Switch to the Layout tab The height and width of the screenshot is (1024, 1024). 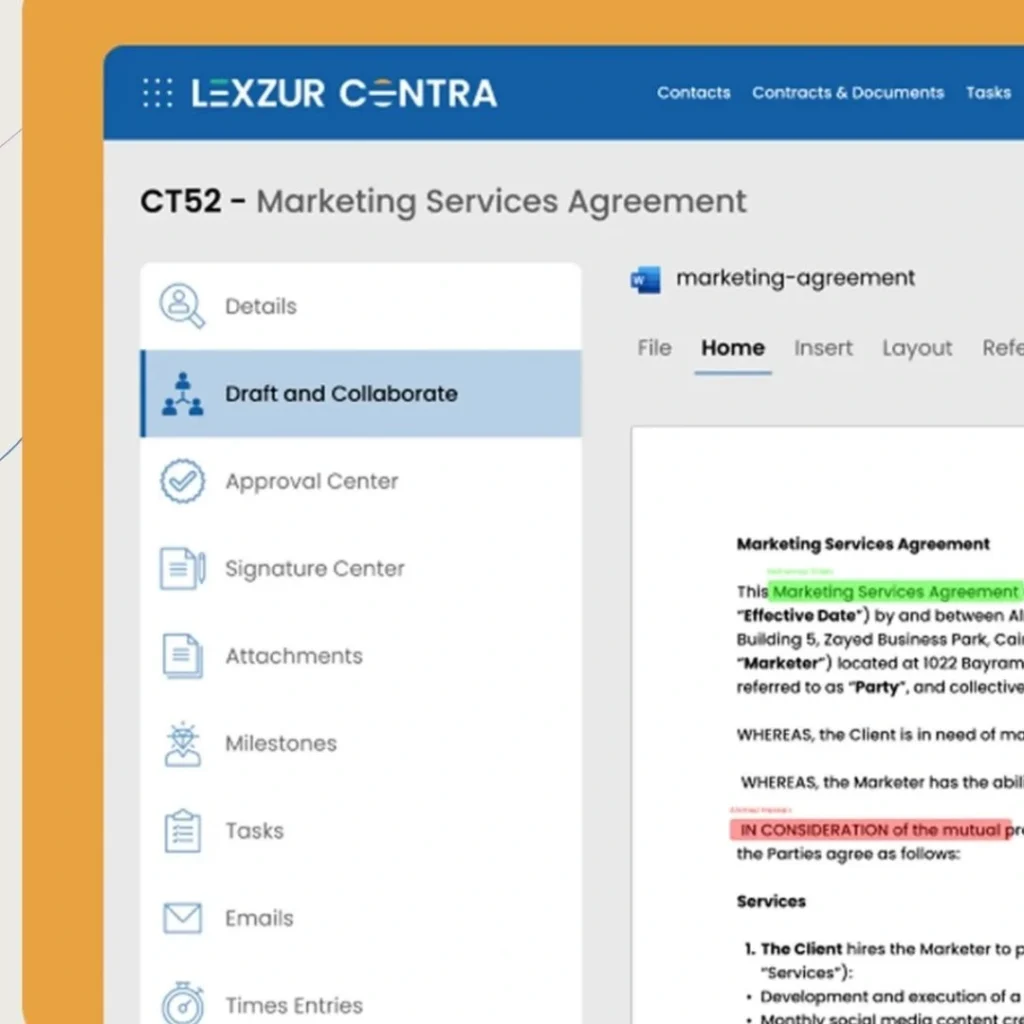click(x=916, y=348)
